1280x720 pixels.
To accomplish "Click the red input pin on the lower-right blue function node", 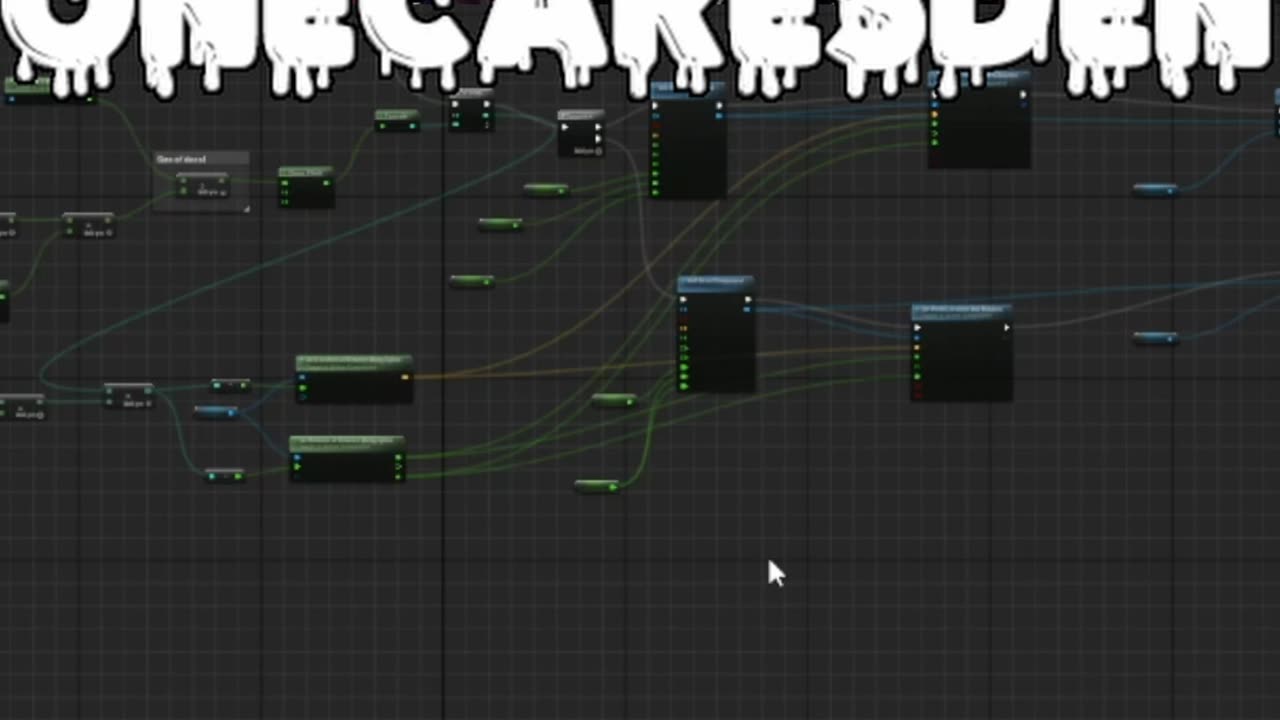I will click(918, 393).
